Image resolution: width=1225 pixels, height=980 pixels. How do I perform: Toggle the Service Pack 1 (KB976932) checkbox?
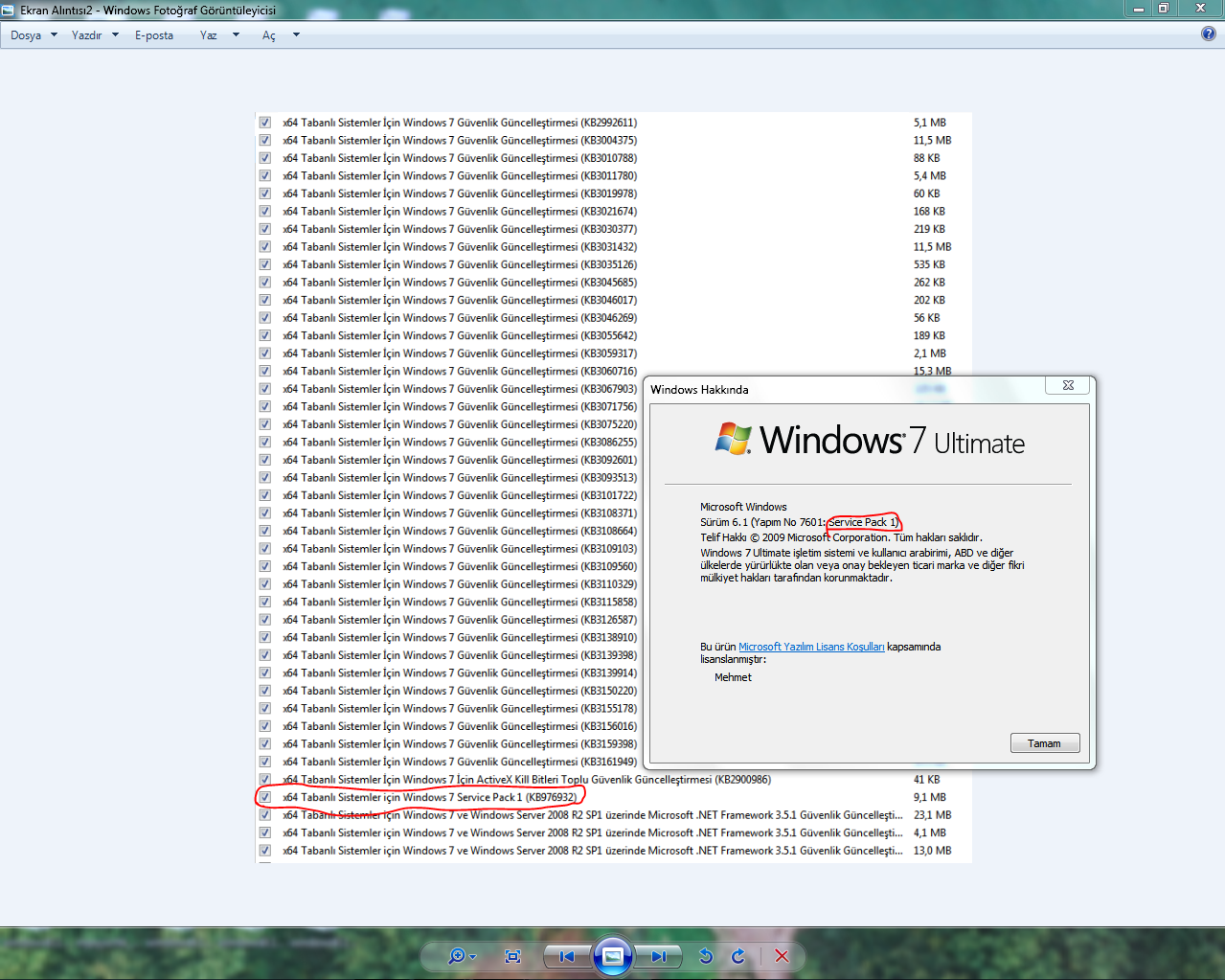point(264,797)
